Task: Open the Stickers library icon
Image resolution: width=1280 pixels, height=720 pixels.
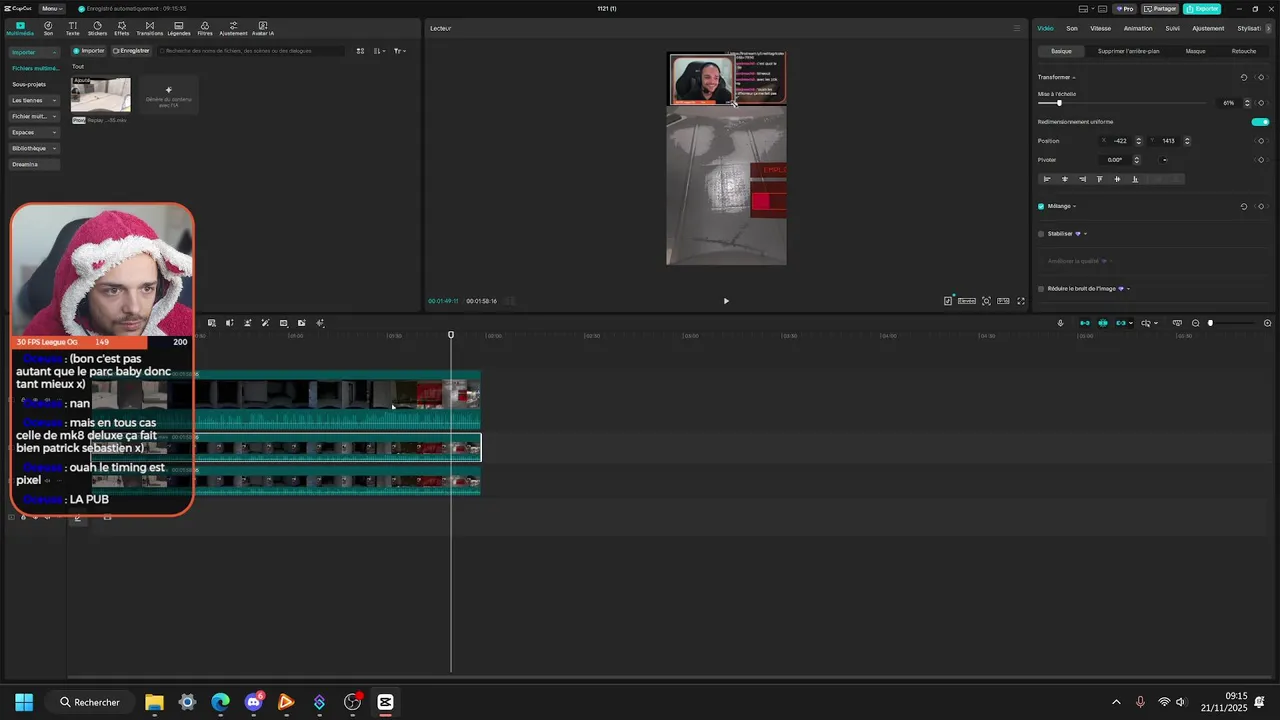Action: [97, 28]
